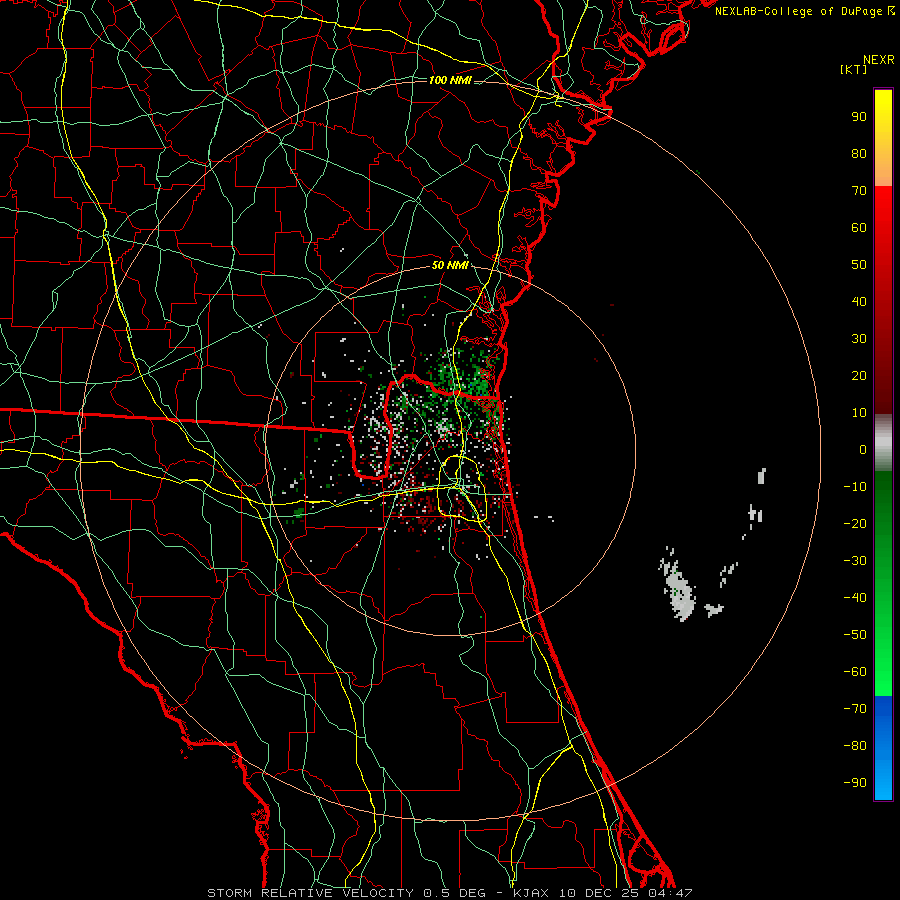Click the 50 NMI range ring label
This screenshot has height=900, width=900.
(x=450, y=265)
